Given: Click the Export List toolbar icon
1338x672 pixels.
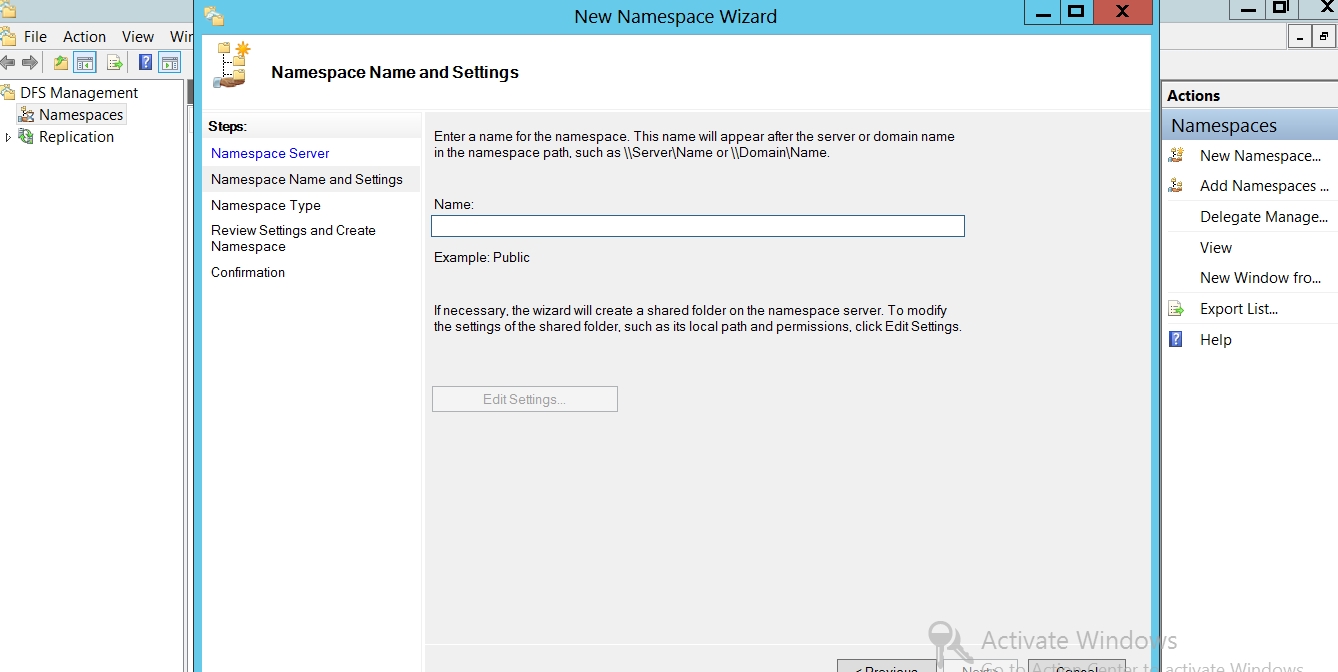Looking at the screenshot, I should pos(115,63).
